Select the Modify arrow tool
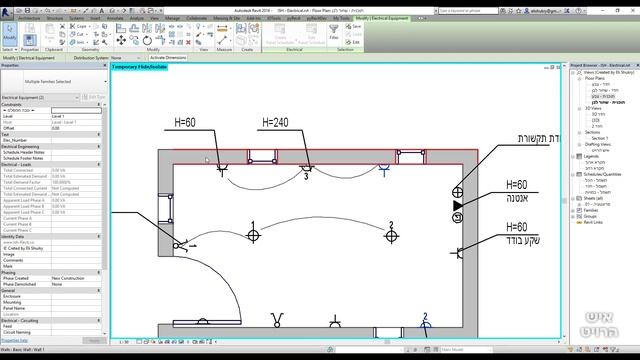Screen dimensions: 640x360 (x=9, y=33)
